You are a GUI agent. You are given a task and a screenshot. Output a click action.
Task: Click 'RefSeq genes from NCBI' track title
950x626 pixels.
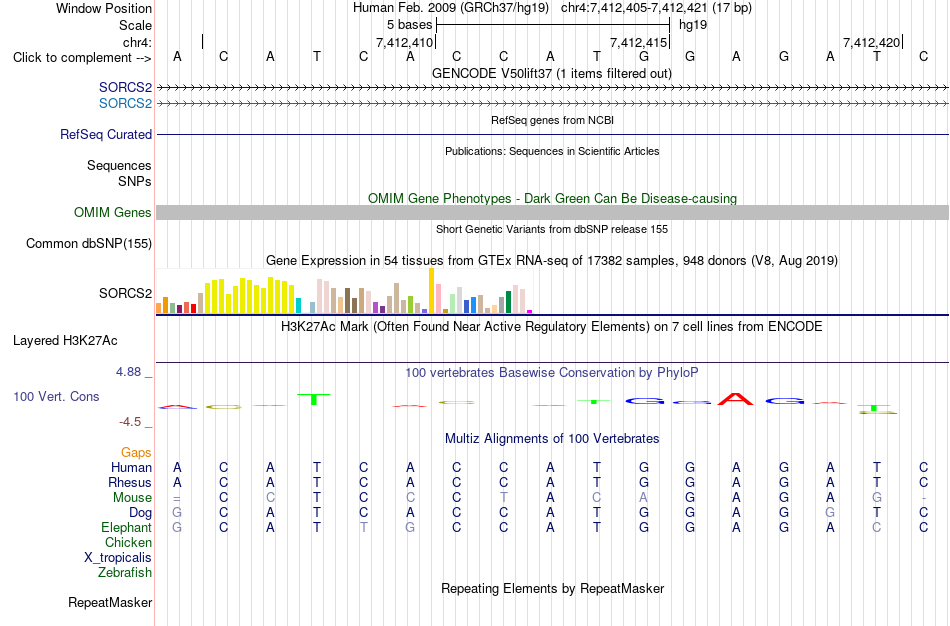[553, 121]
